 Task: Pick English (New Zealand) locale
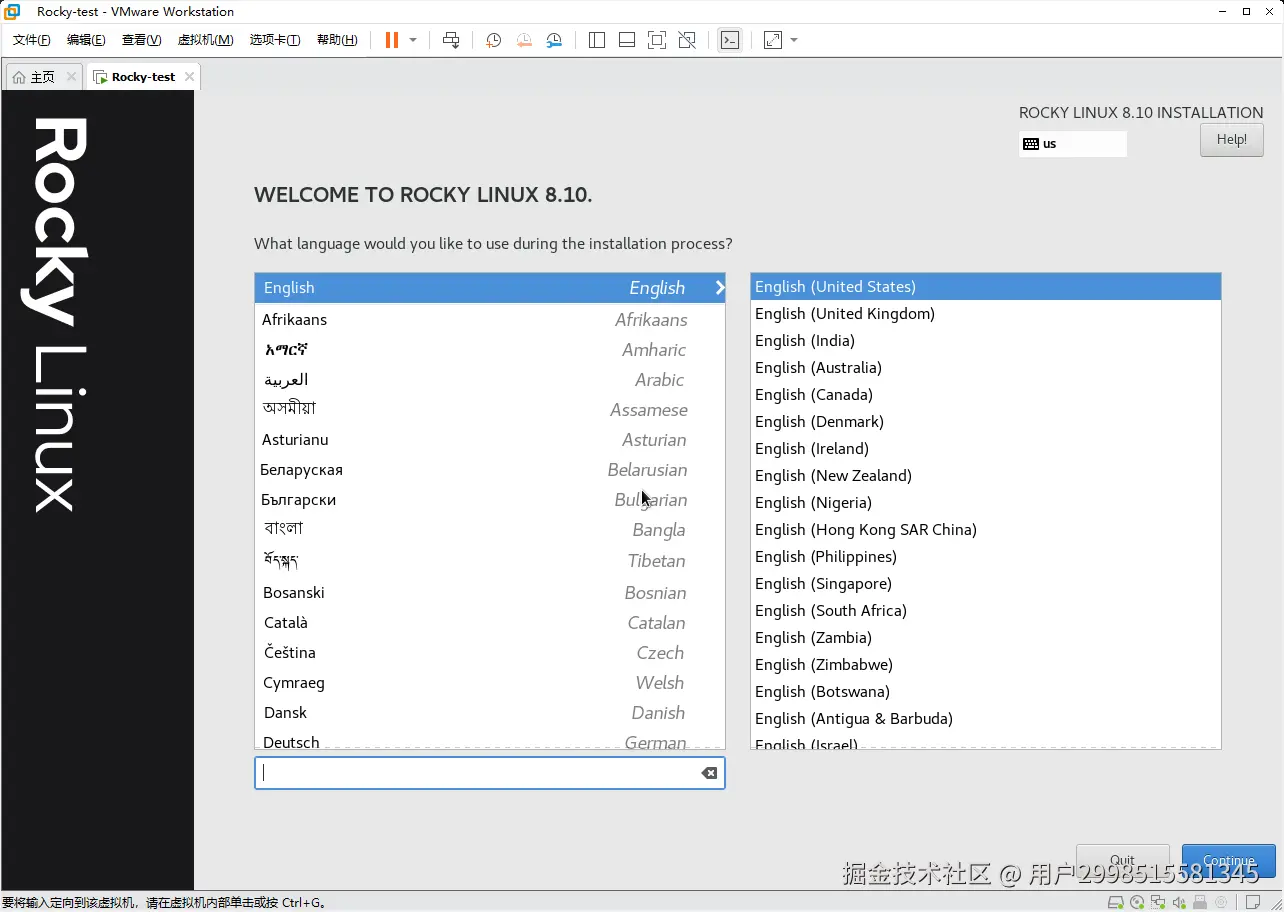tap(986, 476)
